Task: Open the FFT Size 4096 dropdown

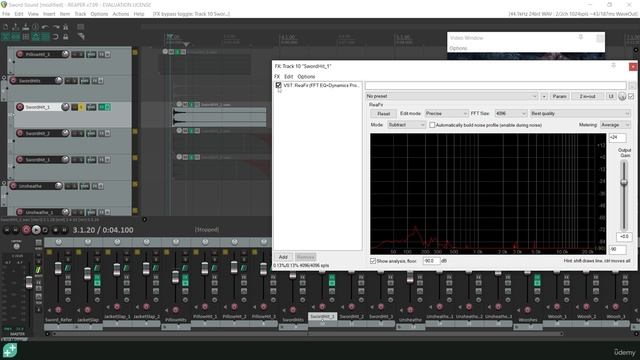Action: click(511, 113)
